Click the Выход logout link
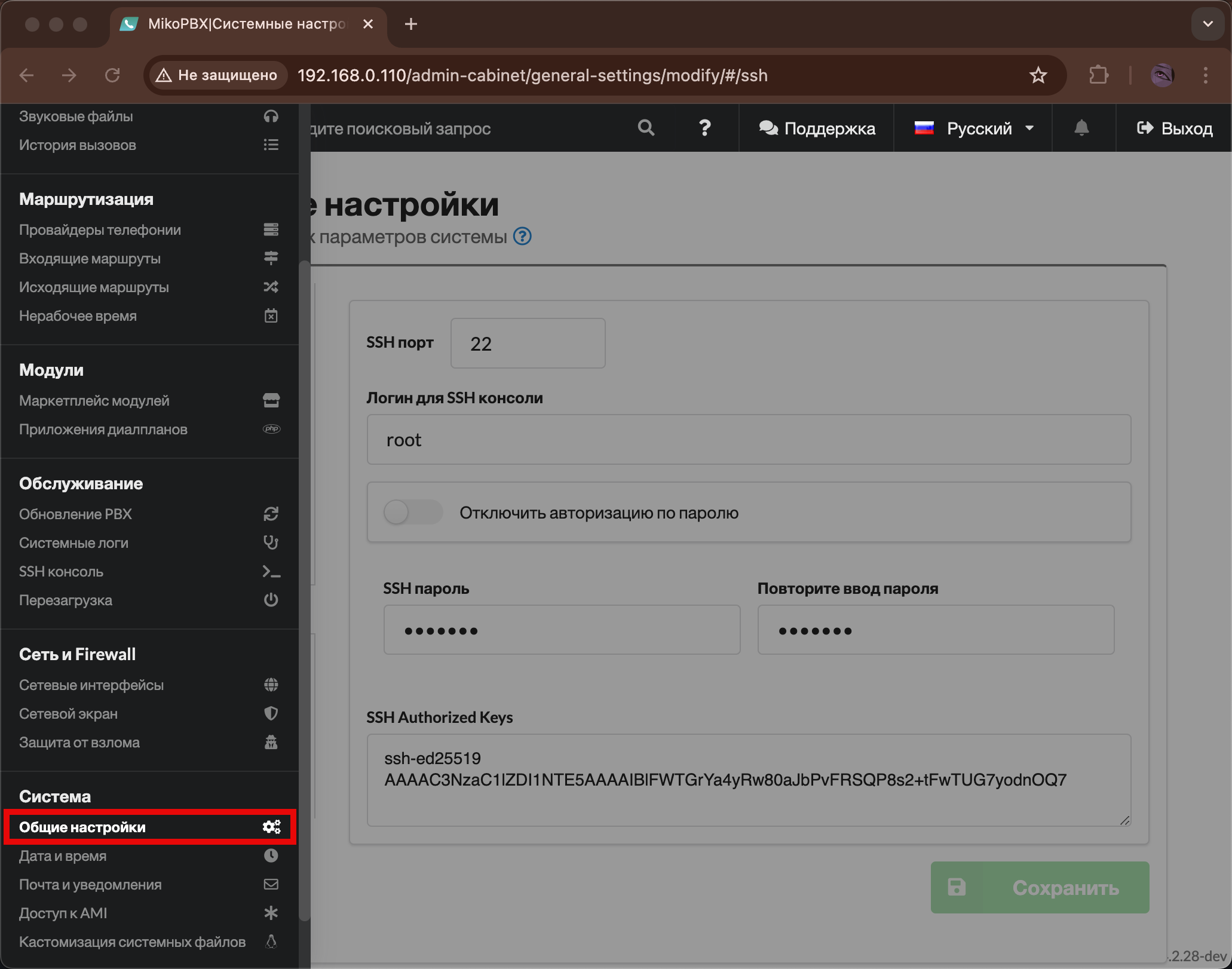 click(1175, 128)
